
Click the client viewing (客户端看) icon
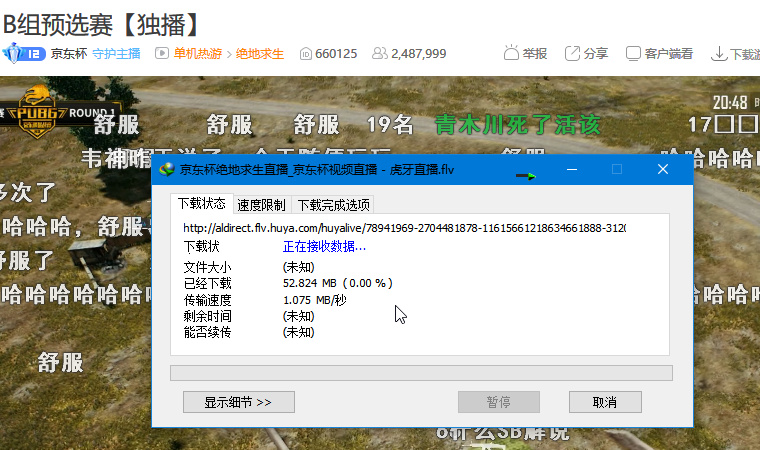(x=633, y=53)
